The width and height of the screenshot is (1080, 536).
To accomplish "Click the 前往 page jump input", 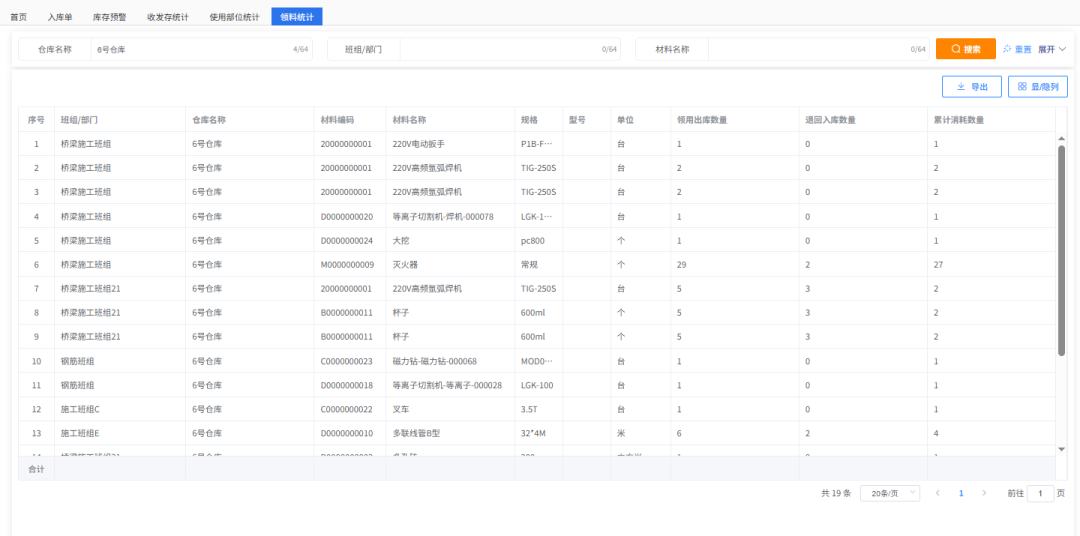I will [1041, 493].
